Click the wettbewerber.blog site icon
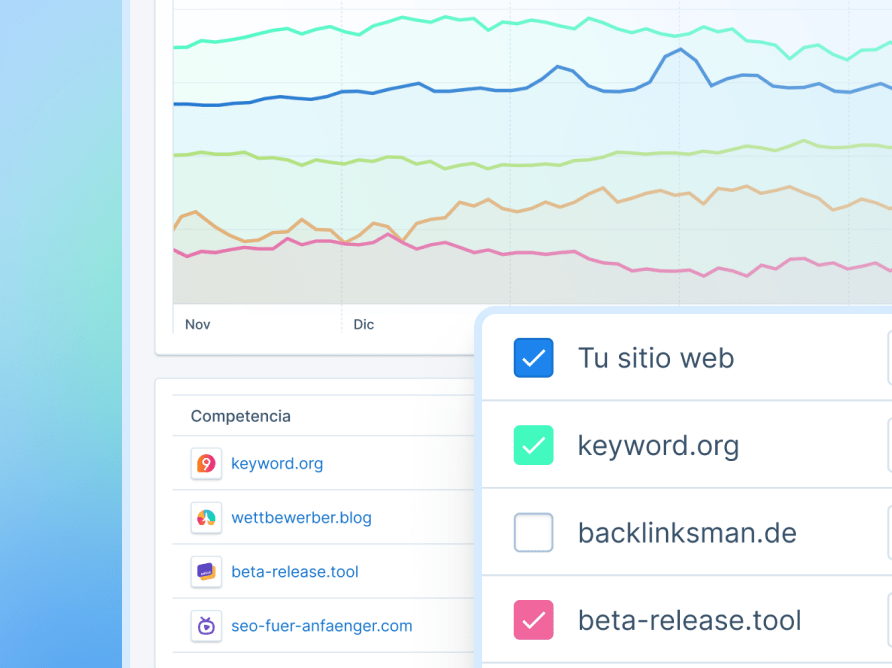This screenshot has width=892, height=668. point(206,518)
